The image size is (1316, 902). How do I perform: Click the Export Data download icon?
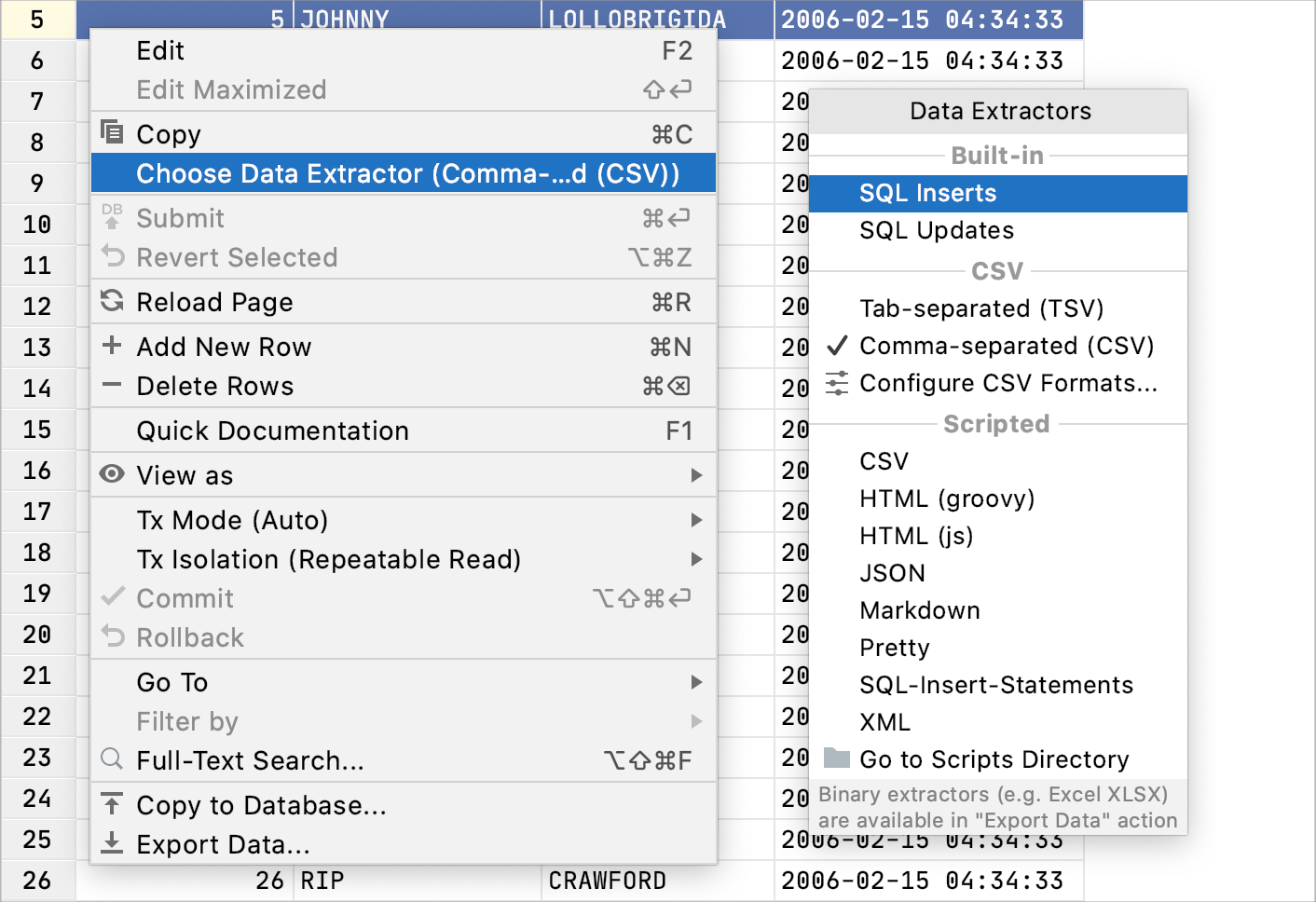pos(111,844)
